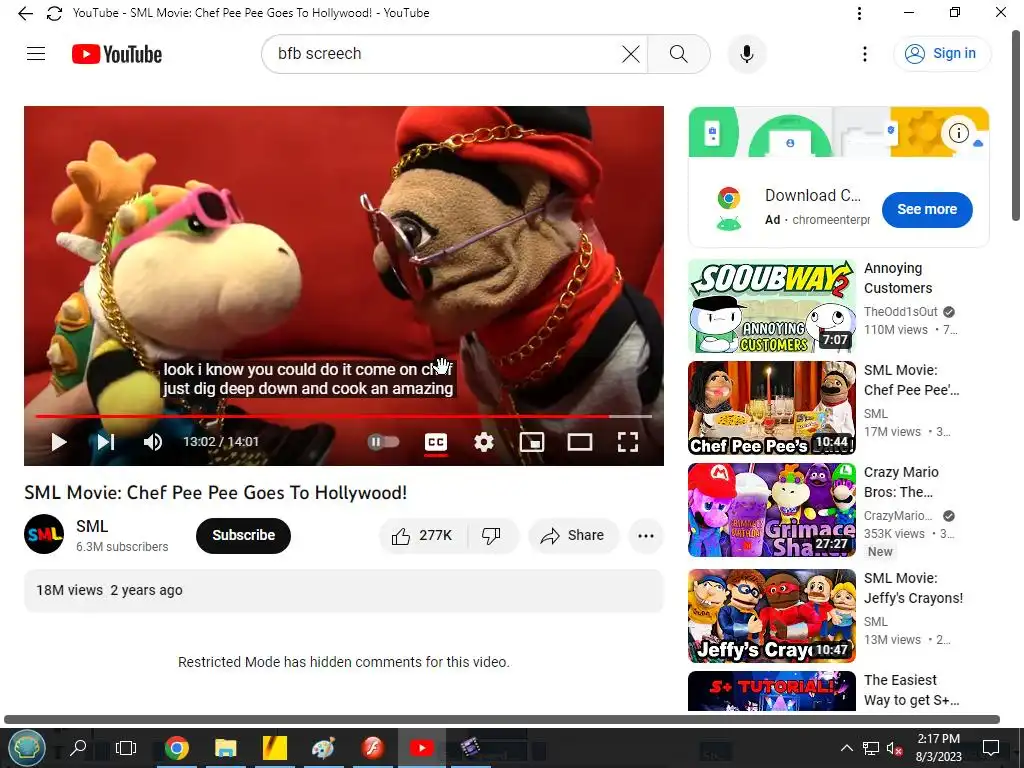Open taskbar search magnifier
This screenshot has width=1024, height=768.
[78, 747]
